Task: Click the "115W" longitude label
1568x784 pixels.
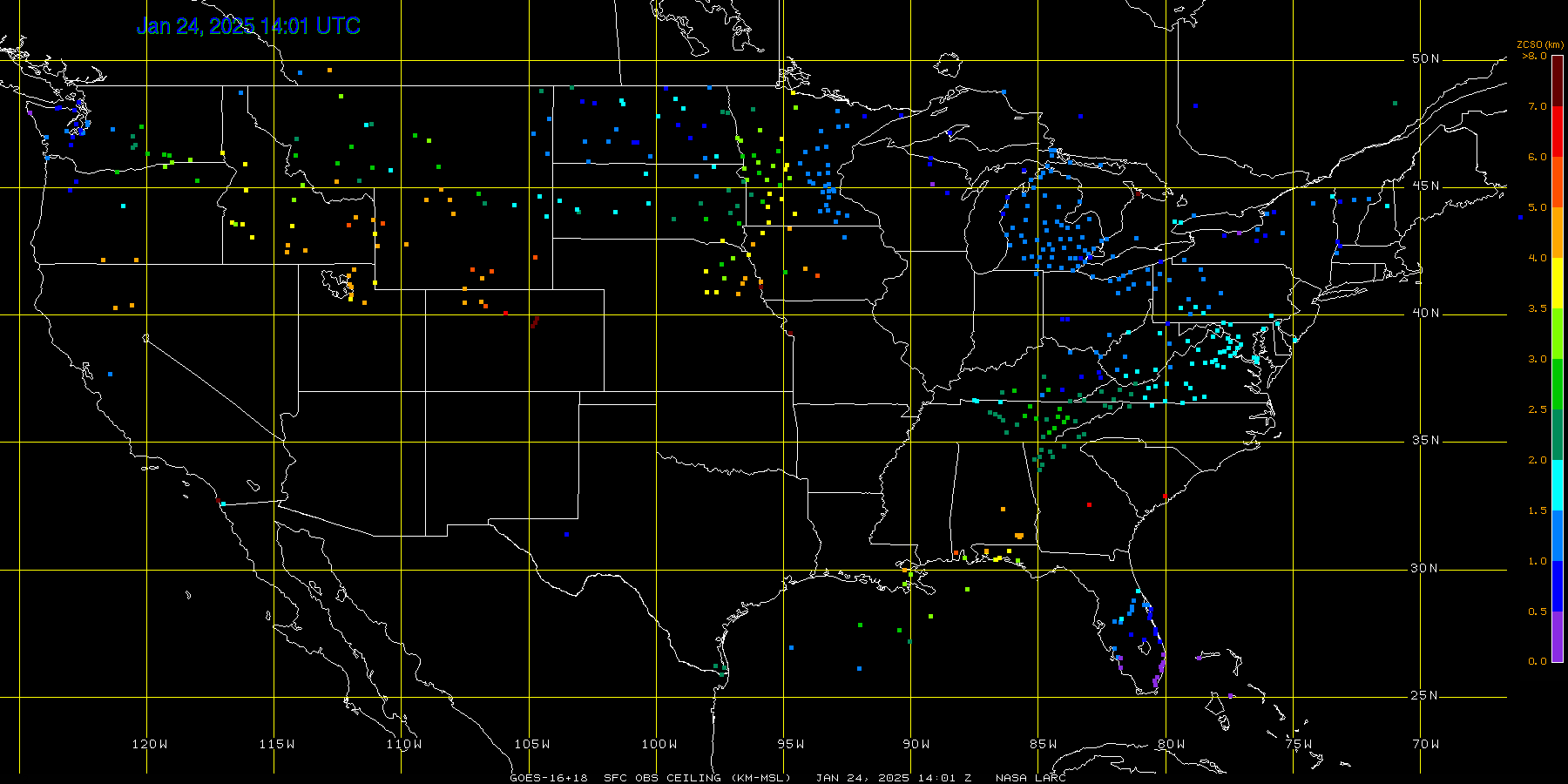Action: click(277, 744)
